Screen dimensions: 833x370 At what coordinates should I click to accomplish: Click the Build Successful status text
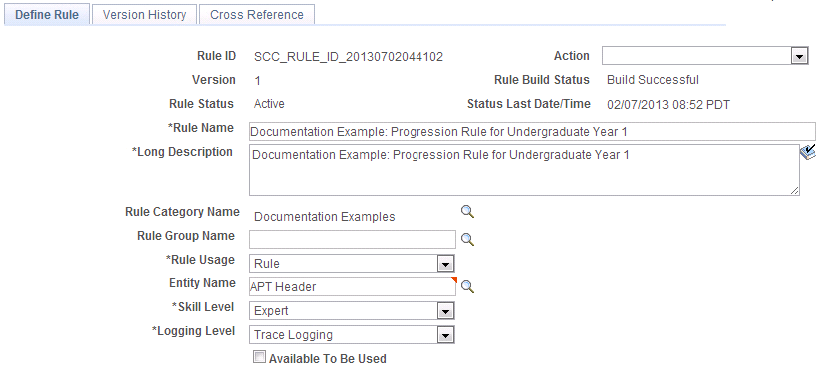click(653, 80)
